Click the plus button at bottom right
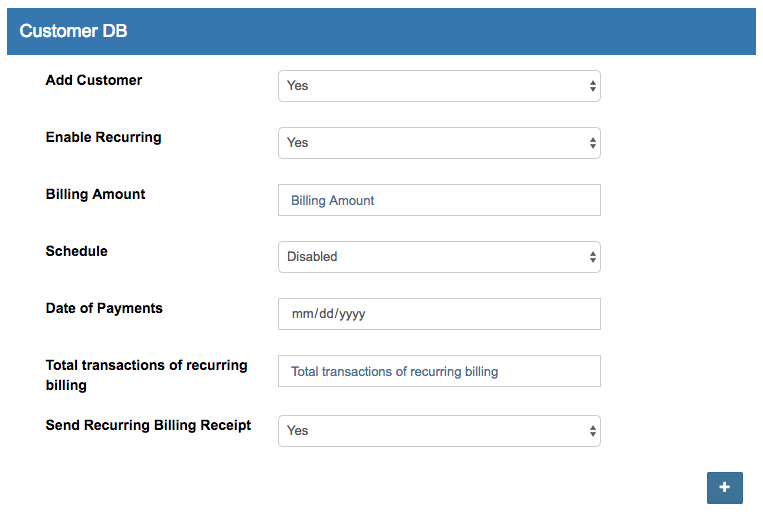Viewport: 763px width, 514px height. pos(724,487)
